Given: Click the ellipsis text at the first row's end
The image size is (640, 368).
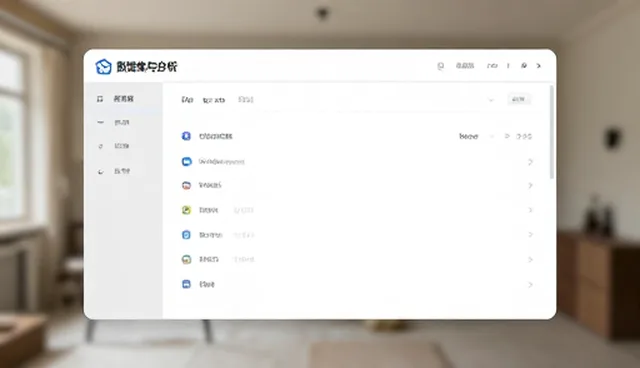Looking at the screenshot, I should [524, 136].
